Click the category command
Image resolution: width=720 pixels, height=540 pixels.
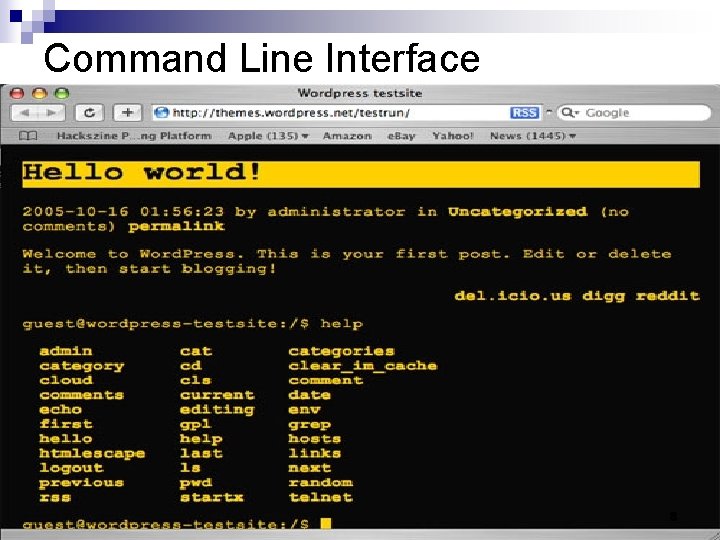pos(82,366)
